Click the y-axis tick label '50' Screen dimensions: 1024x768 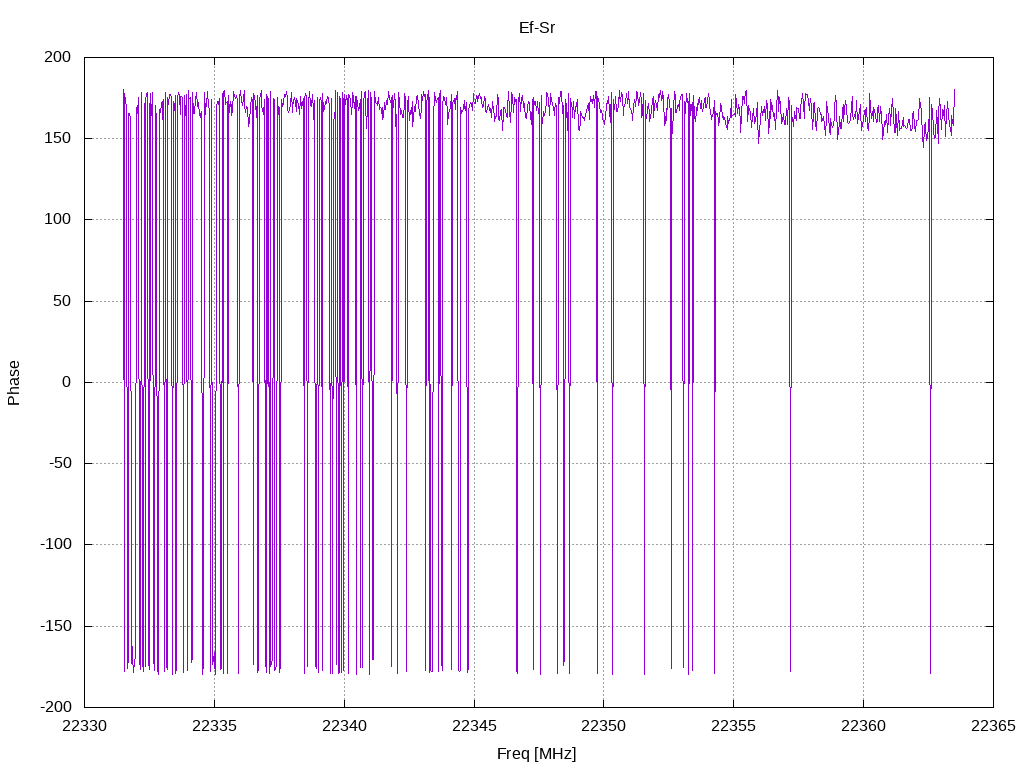coord(62,300)
